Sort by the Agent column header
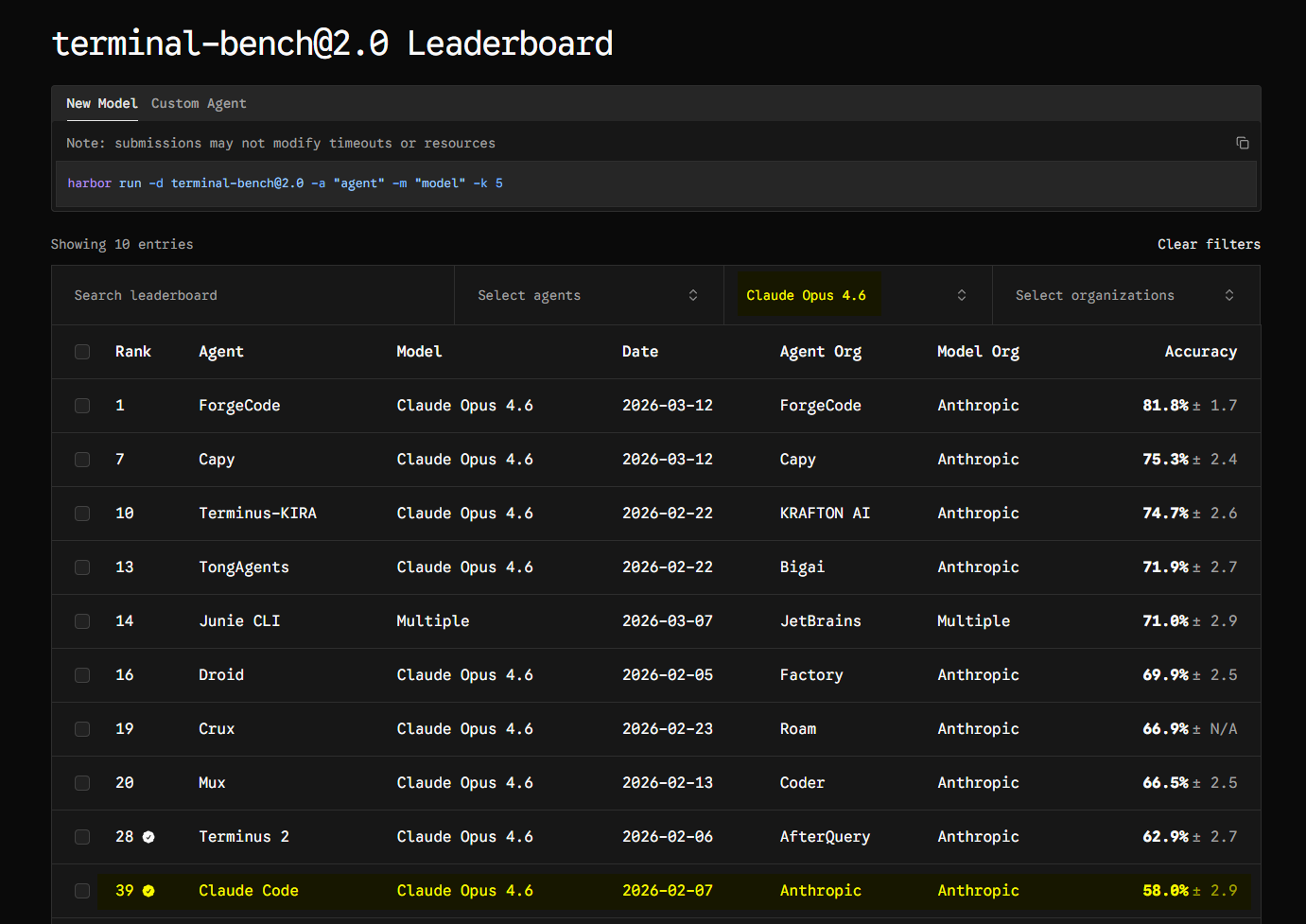Viewport: 1306px width, 924px height. point(221,352)
